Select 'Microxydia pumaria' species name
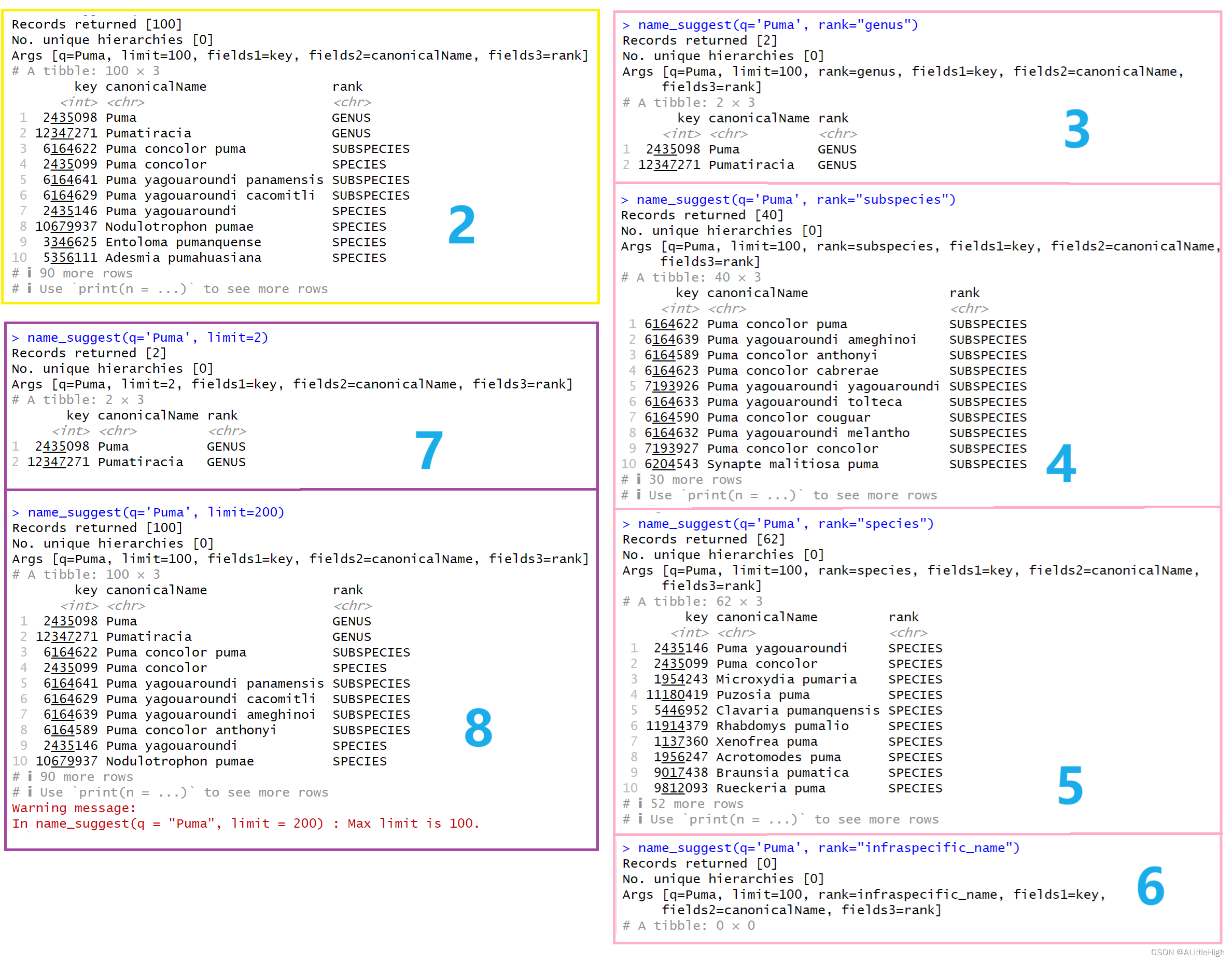 787,680
